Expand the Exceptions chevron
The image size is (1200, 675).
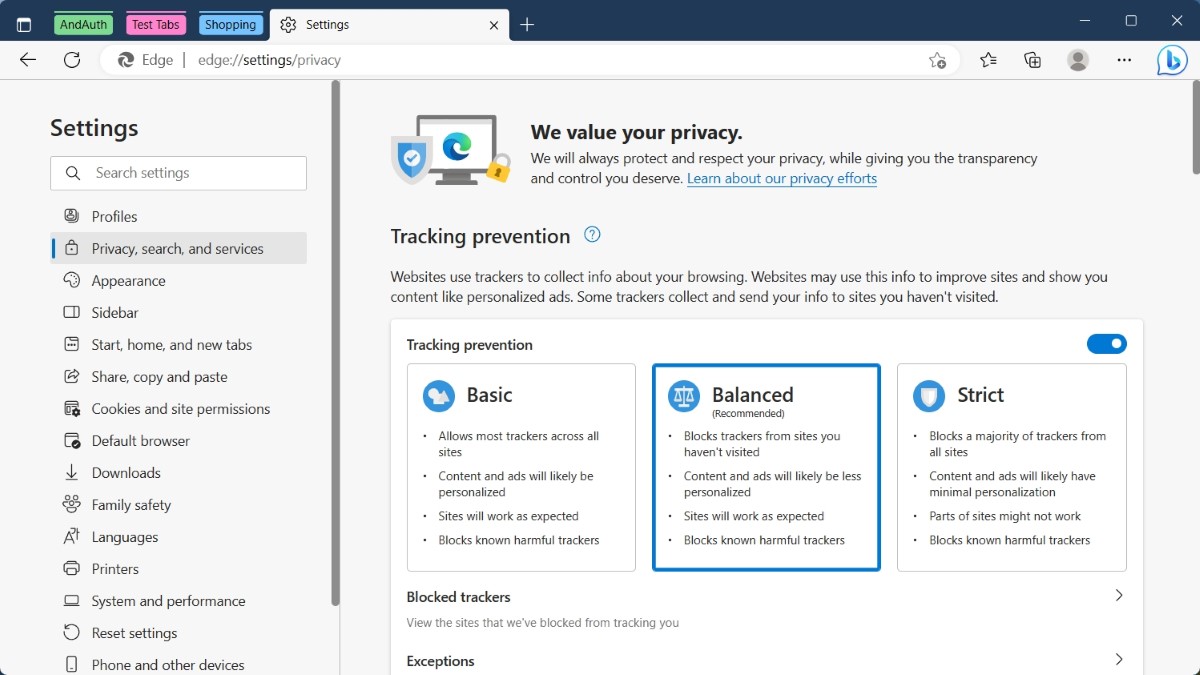point(1118,660)
